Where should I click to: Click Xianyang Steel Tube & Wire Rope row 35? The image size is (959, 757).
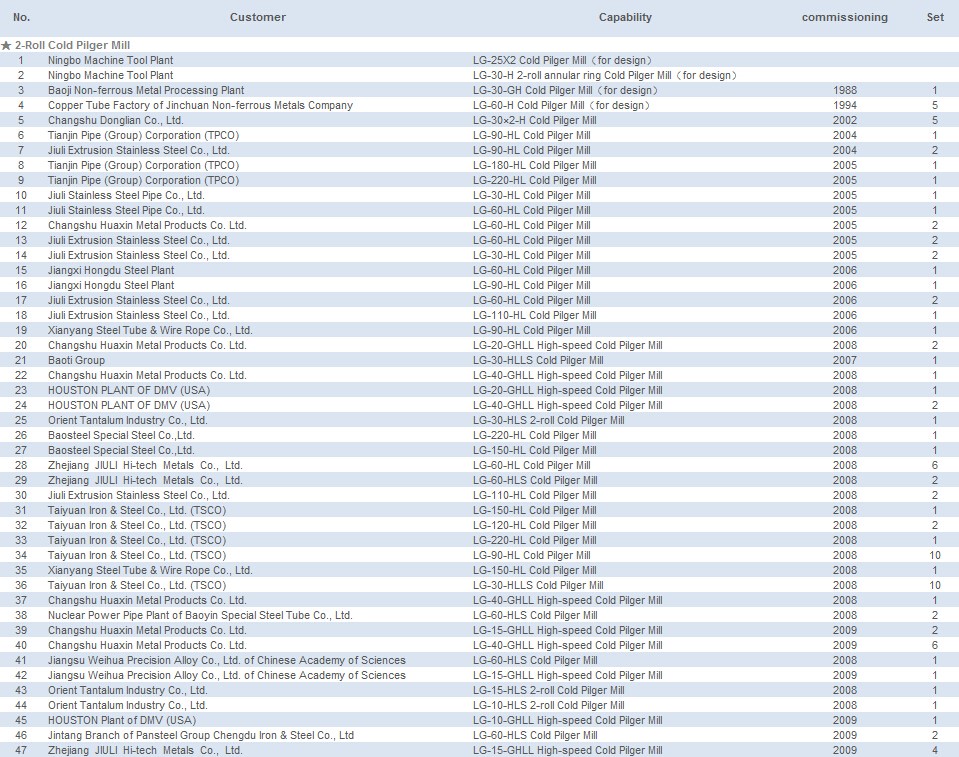coord(150,571)
